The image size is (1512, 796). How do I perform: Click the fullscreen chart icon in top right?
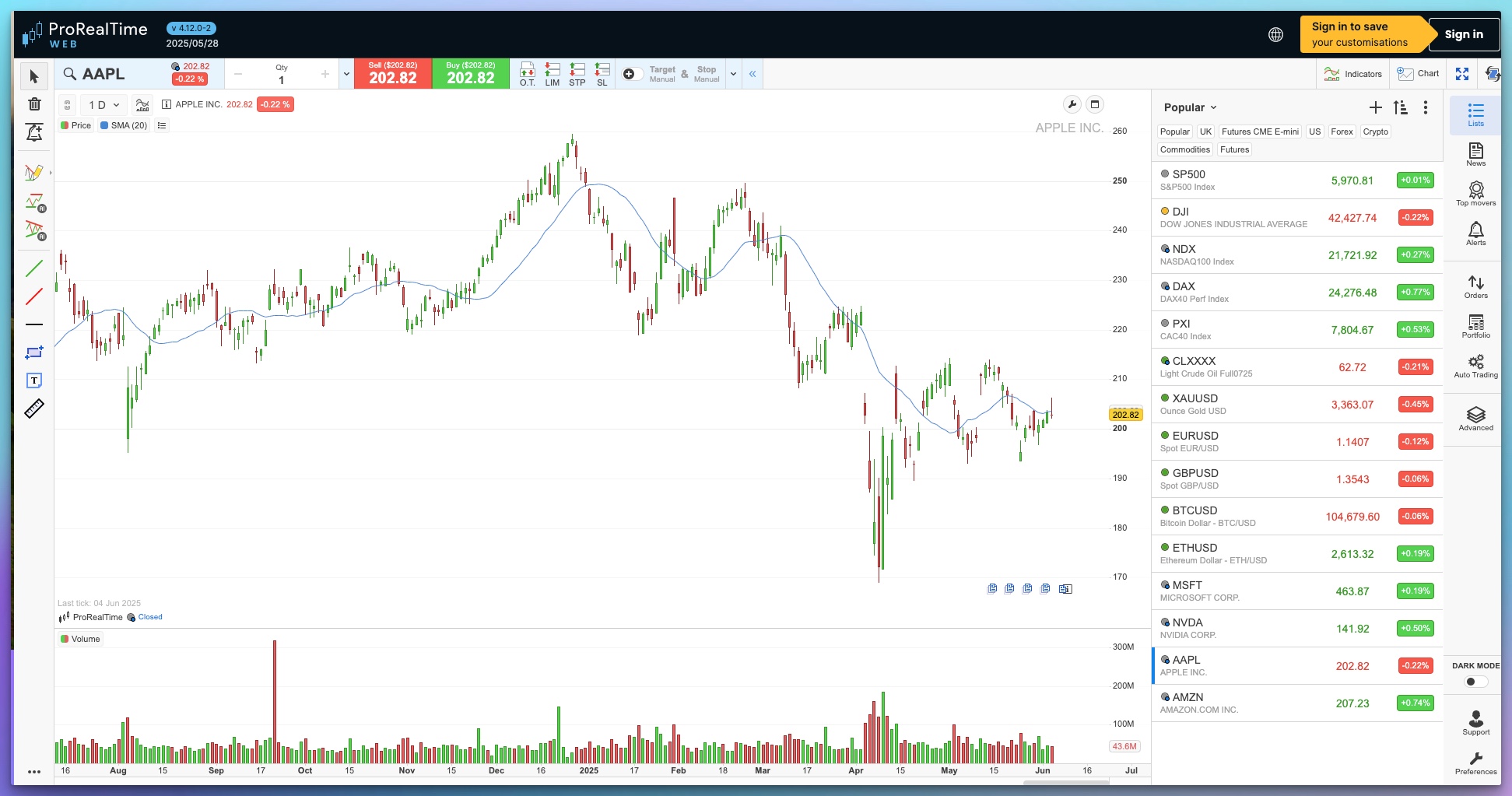[1462, 74]
